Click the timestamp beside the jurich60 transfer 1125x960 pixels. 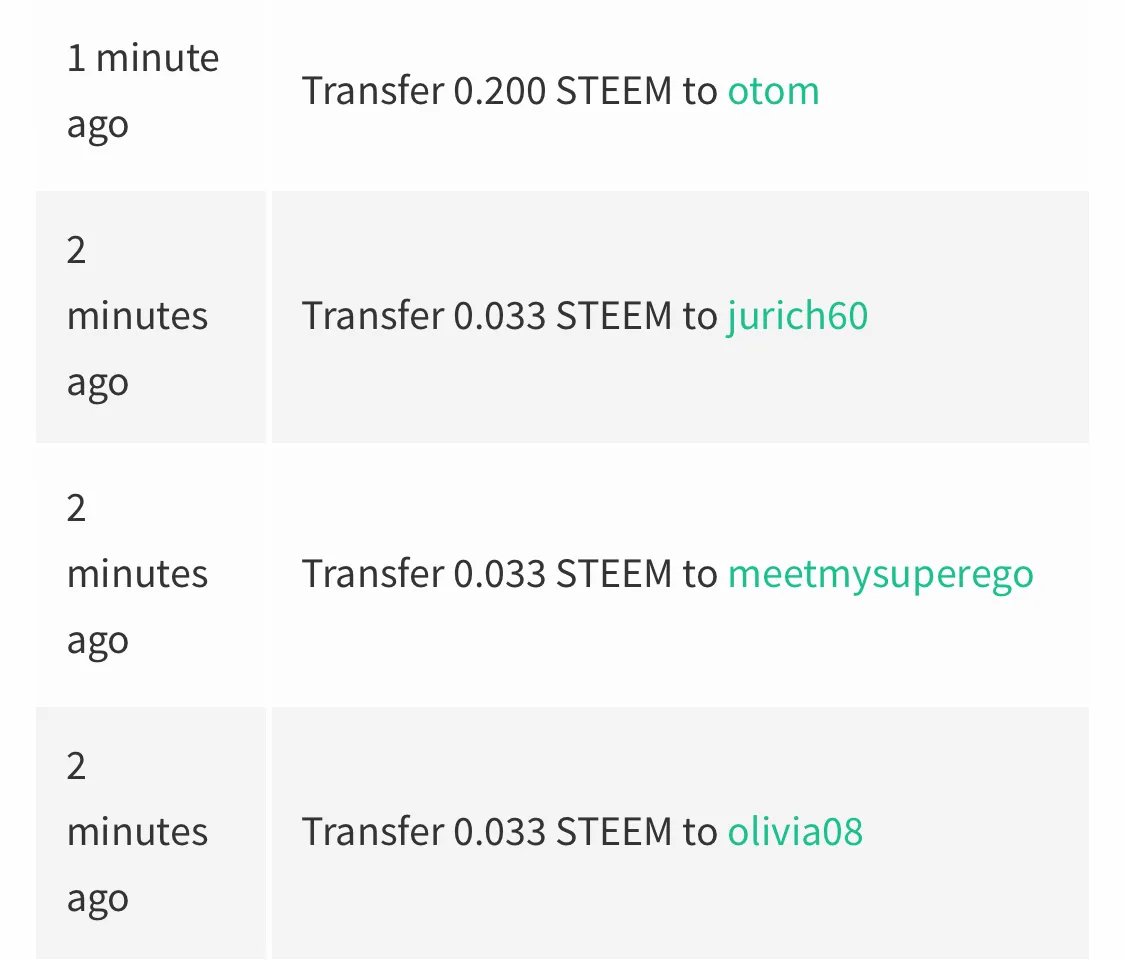(x=137, y=316)
